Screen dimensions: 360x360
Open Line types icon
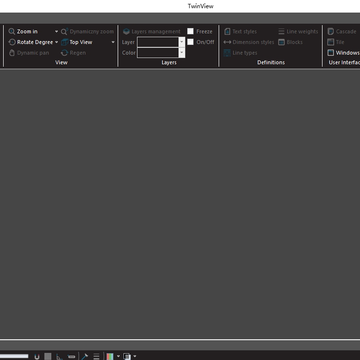pos(227,53)
